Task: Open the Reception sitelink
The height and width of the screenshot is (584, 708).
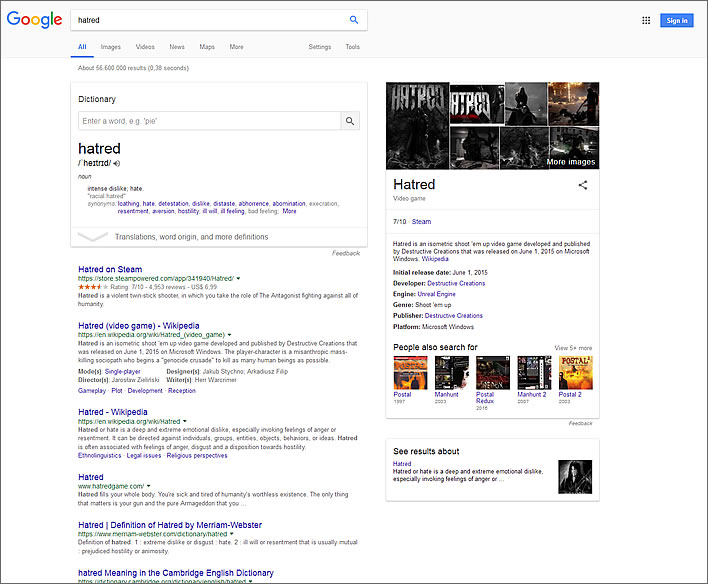Action: pos(182,391)
